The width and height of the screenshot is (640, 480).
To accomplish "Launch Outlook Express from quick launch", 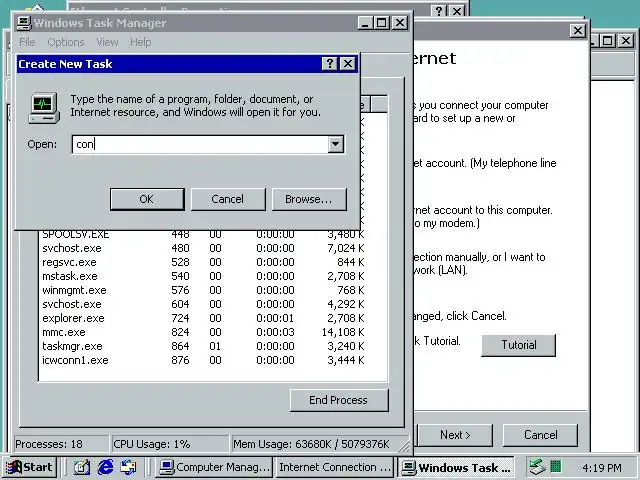I will (x=129, y=467).
